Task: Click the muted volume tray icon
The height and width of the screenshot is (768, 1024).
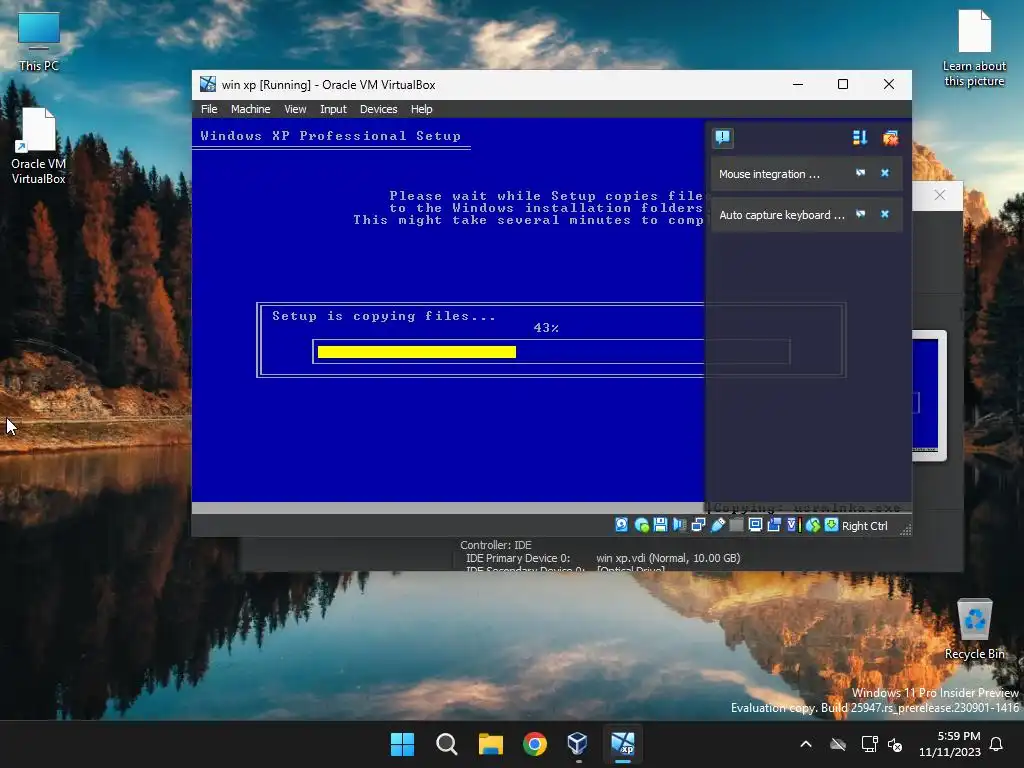Action: click(895, 744)
